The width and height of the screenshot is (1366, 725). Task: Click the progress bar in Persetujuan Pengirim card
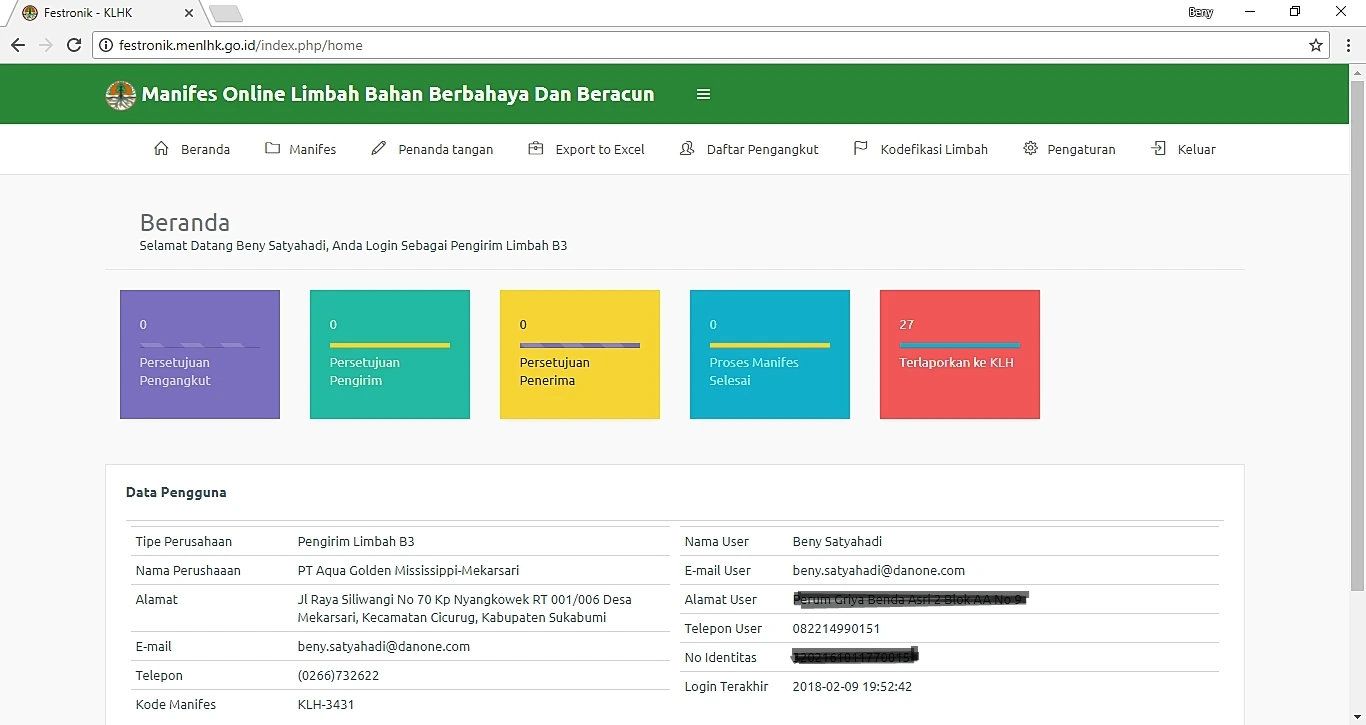(390, 345)
